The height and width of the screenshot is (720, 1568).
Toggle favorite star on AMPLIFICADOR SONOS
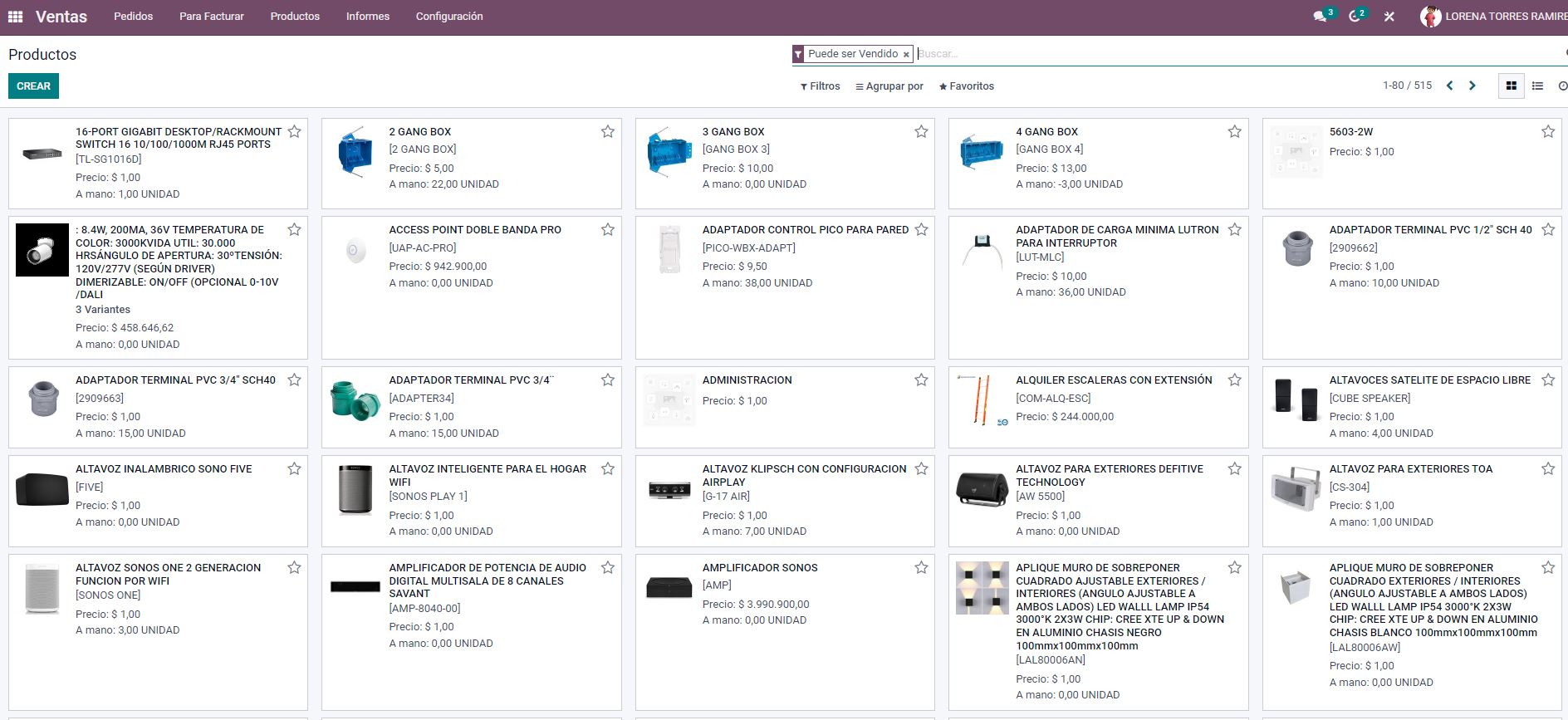(921, 567)
